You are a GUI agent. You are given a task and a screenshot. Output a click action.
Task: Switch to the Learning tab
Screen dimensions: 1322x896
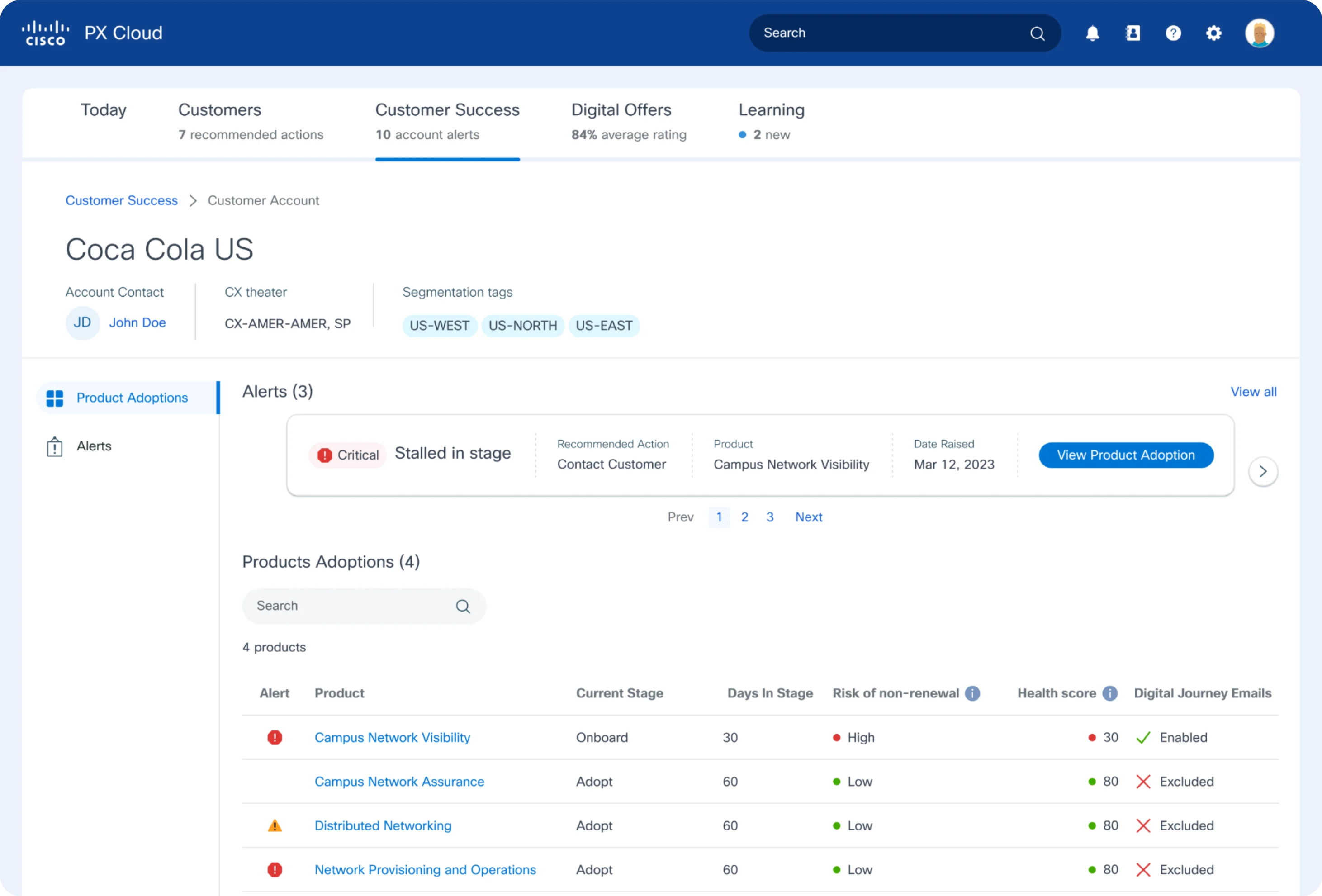click(772, 121)
